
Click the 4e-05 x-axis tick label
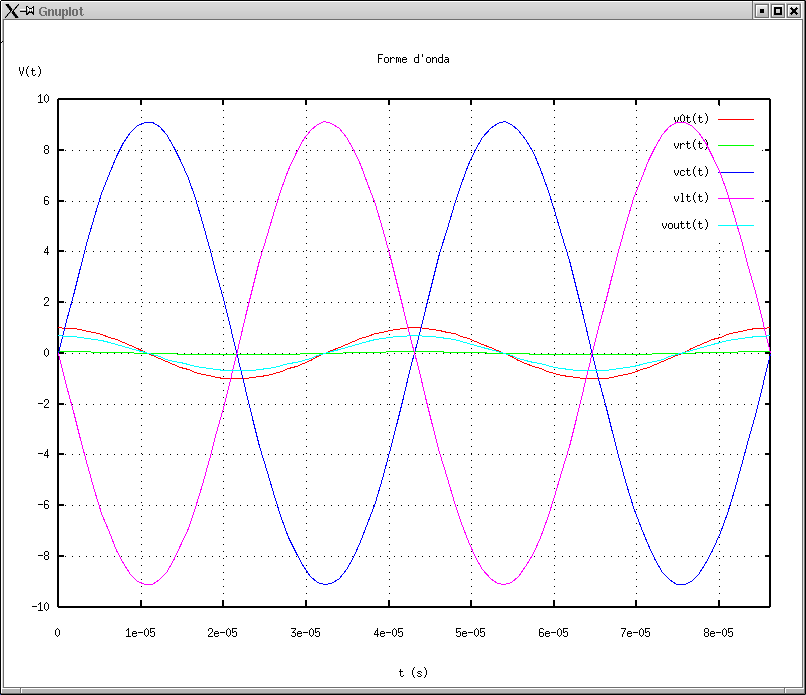[x=388, y=633]
